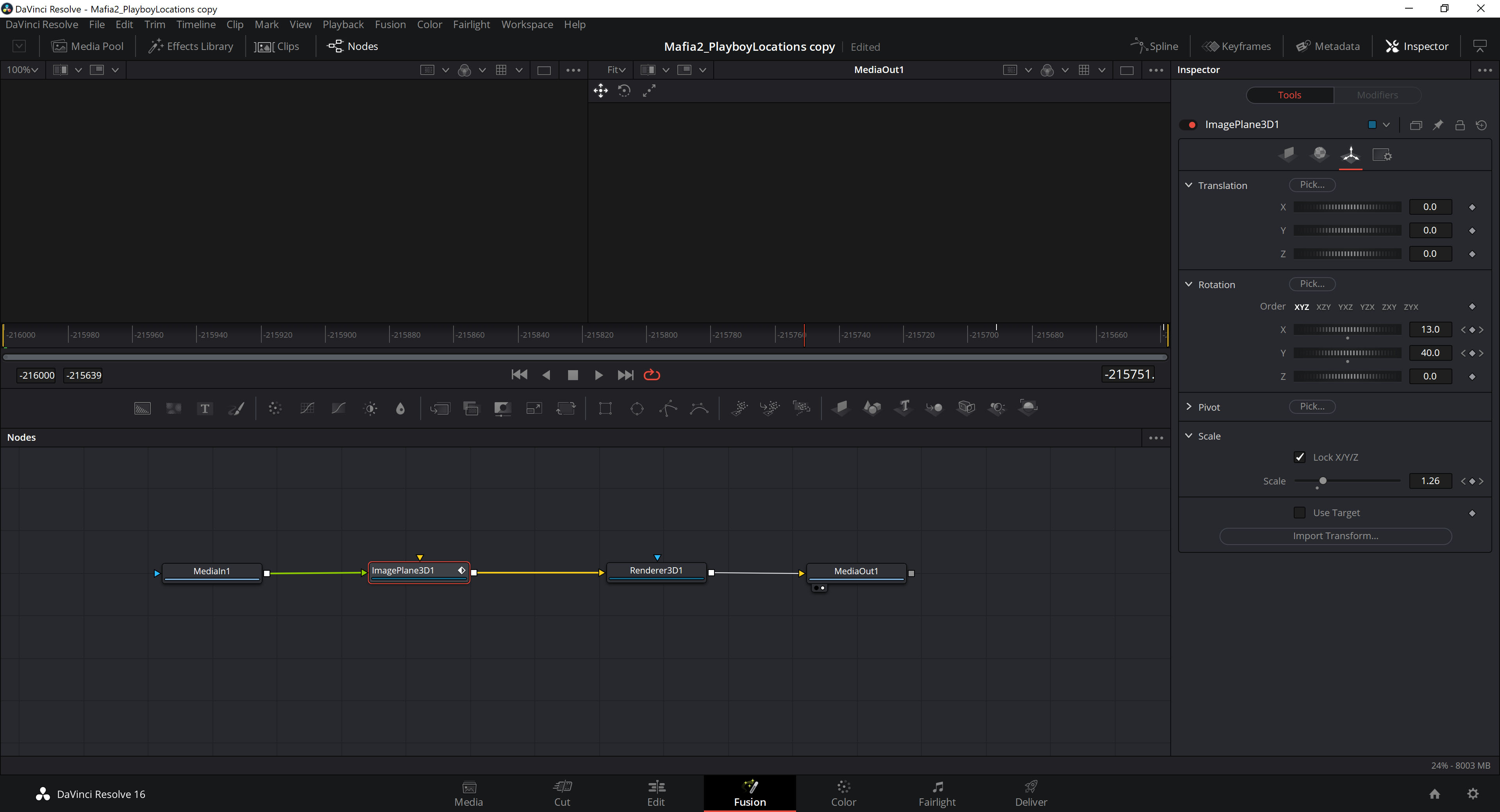This screenshot has height=812, width=1500.
Task: Add a Rectangle mask node
Action: click(x=605, y=409)
